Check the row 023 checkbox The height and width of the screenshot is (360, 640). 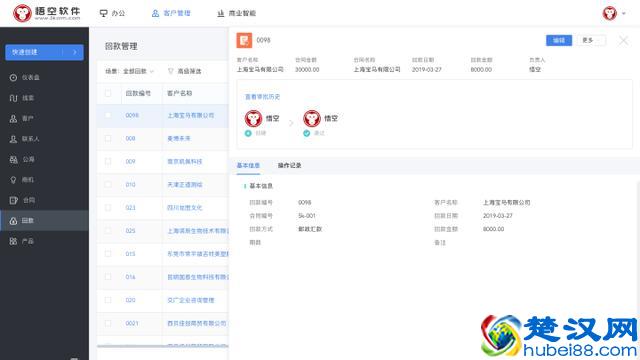[x=108, y=208]
